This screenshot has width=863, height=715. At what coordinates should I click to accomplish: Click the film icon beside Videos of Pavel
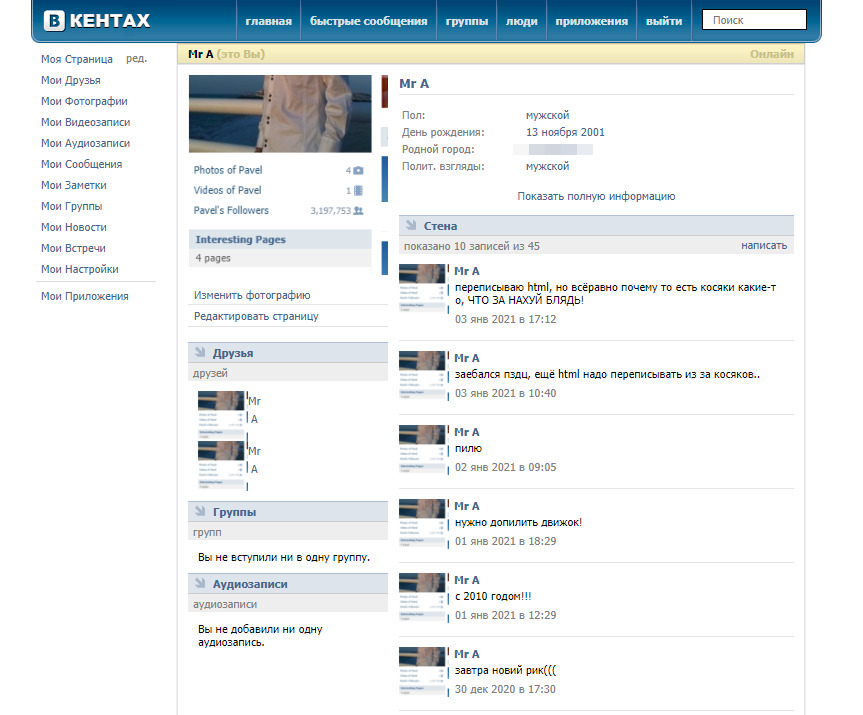(x=358, y=191)
